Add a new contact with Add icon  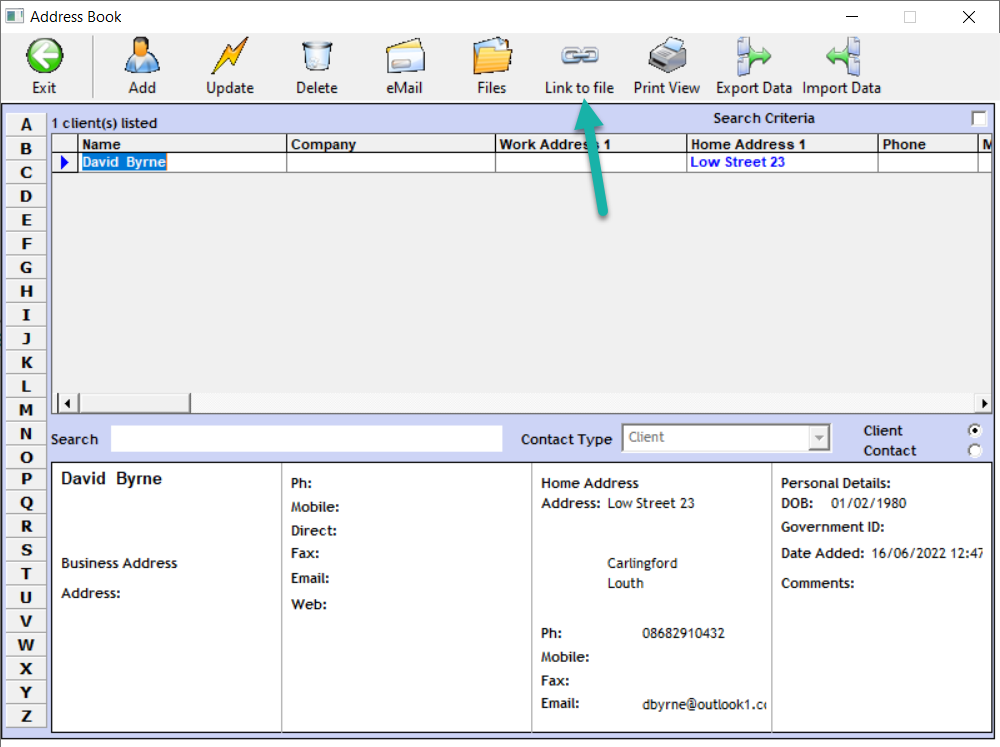(x=142, y=56)
